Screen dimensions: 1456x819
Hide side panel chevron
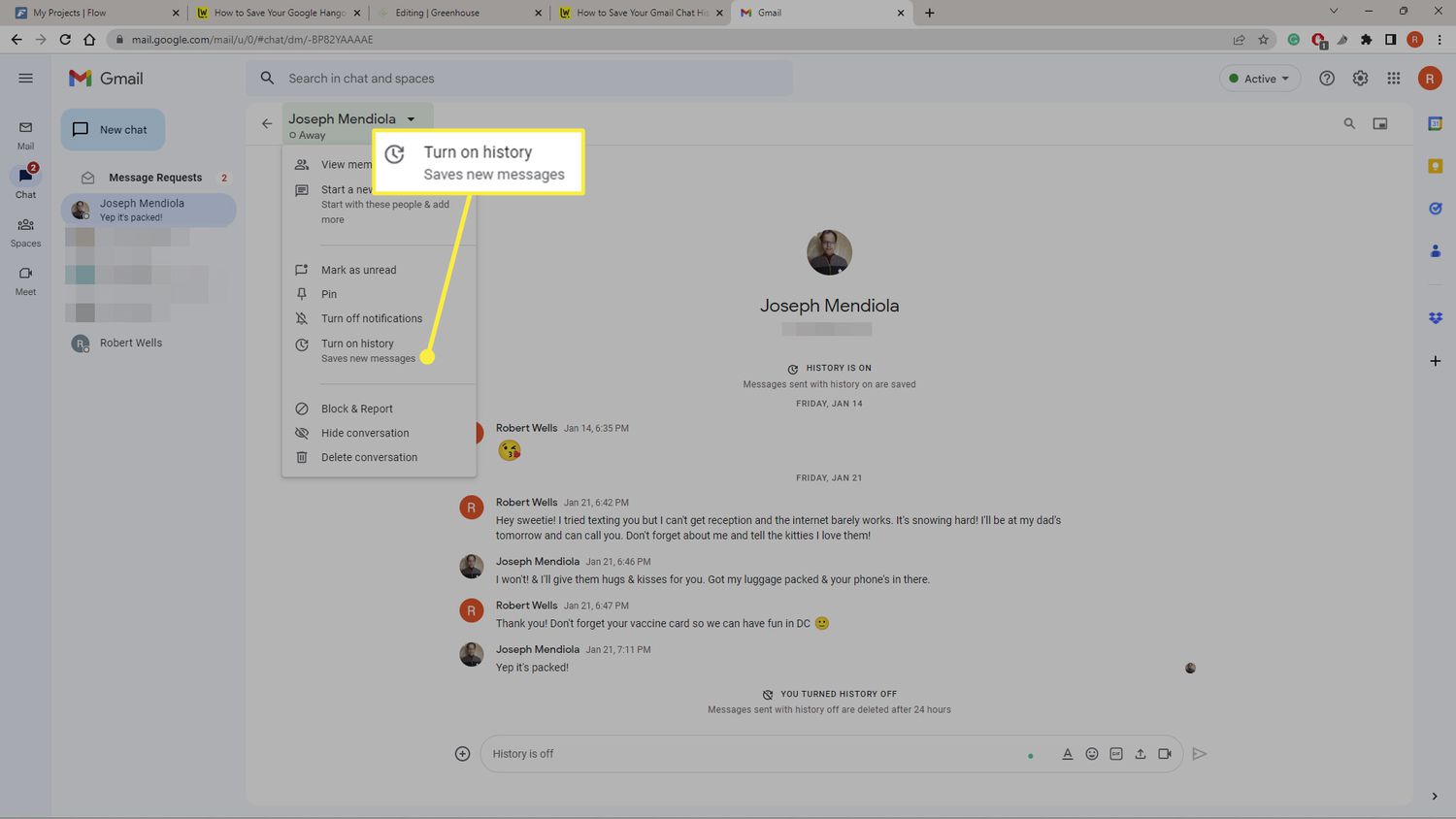(1435, 797)
